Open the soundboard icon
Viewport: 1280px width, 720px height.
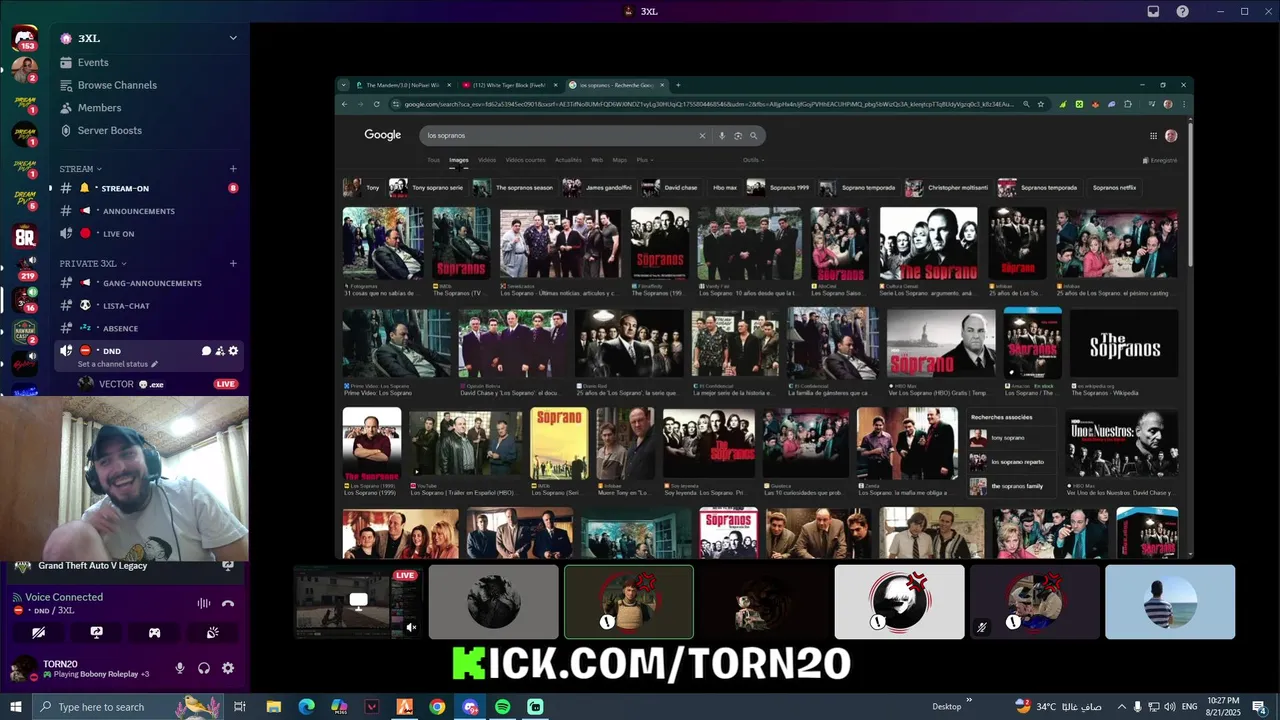coord(212,633)
